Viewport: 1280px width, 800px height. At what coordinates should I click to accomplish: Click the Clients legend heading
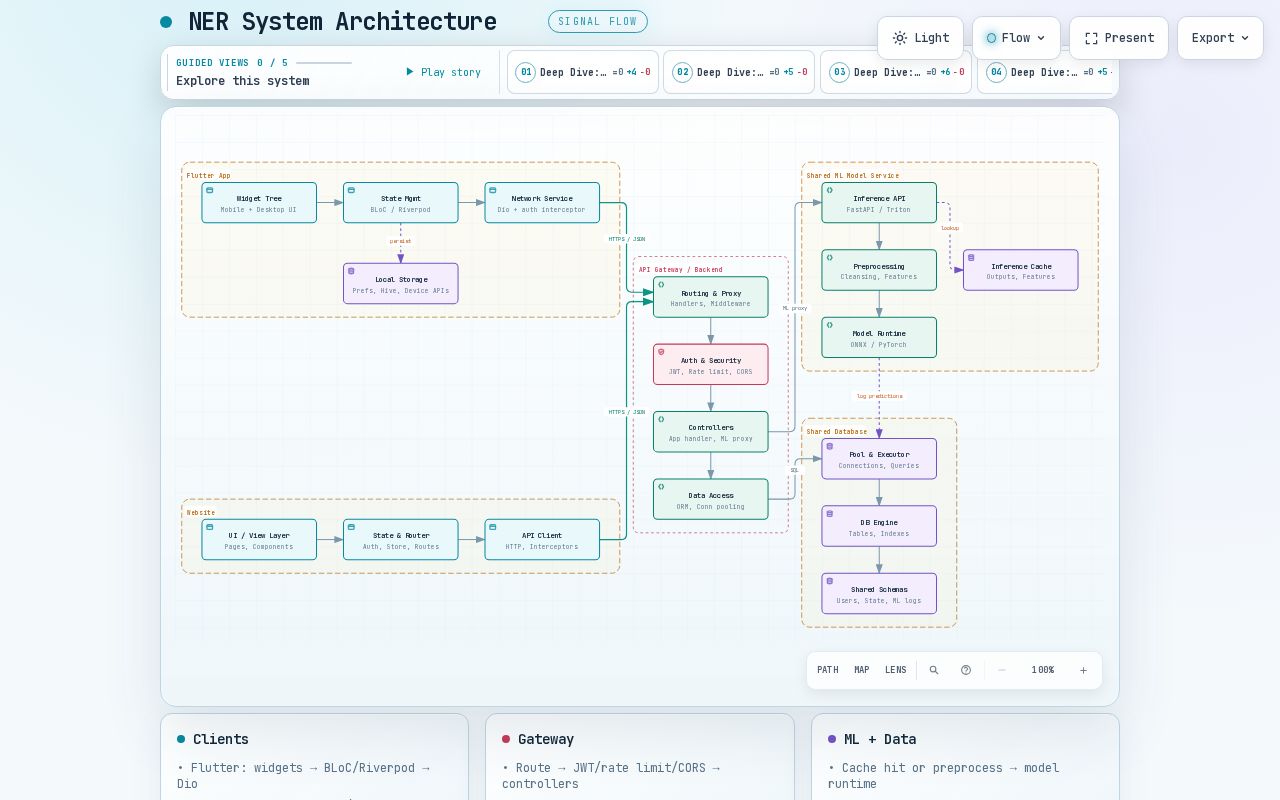[x=221, y=739]
